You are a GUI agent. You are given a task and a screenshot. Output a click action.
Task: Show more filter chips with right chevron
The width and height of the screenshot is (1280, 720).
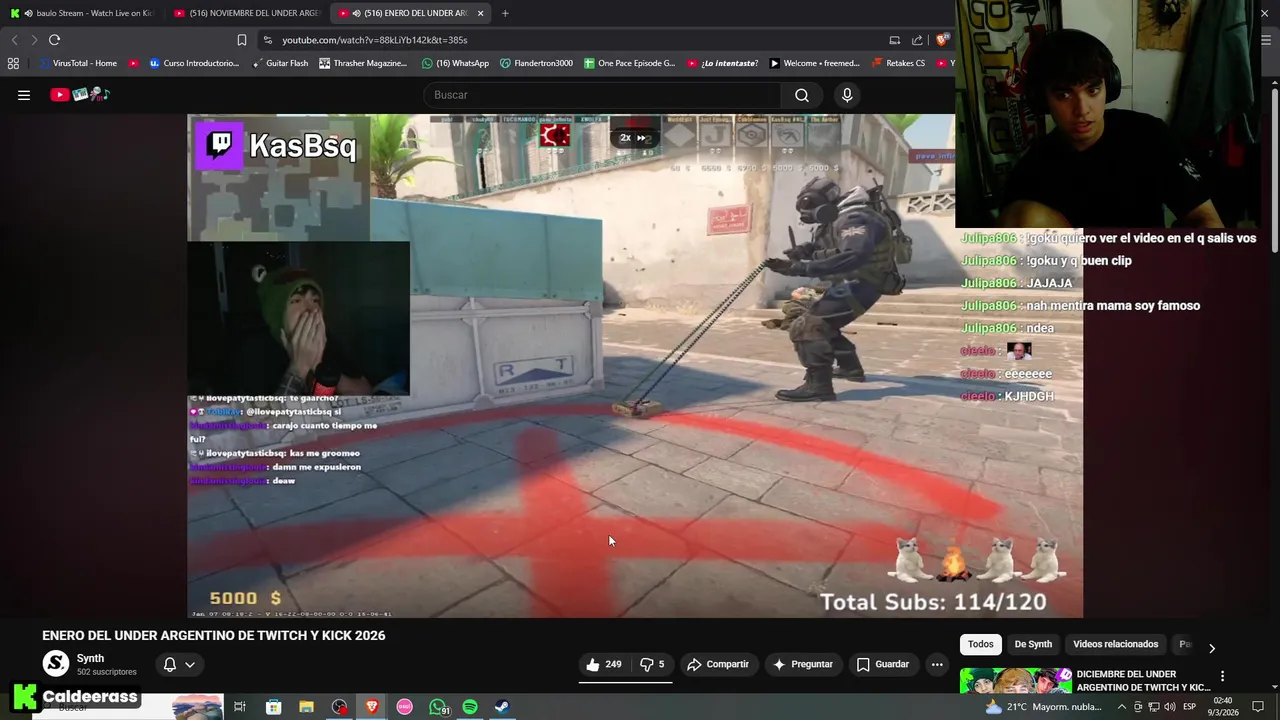point(1211,648)
